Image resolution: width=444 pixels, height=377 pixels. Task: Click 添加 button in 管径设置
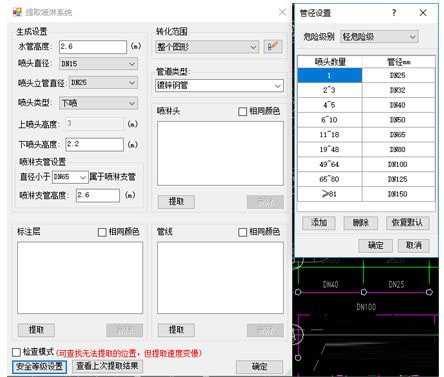(319, 223)
